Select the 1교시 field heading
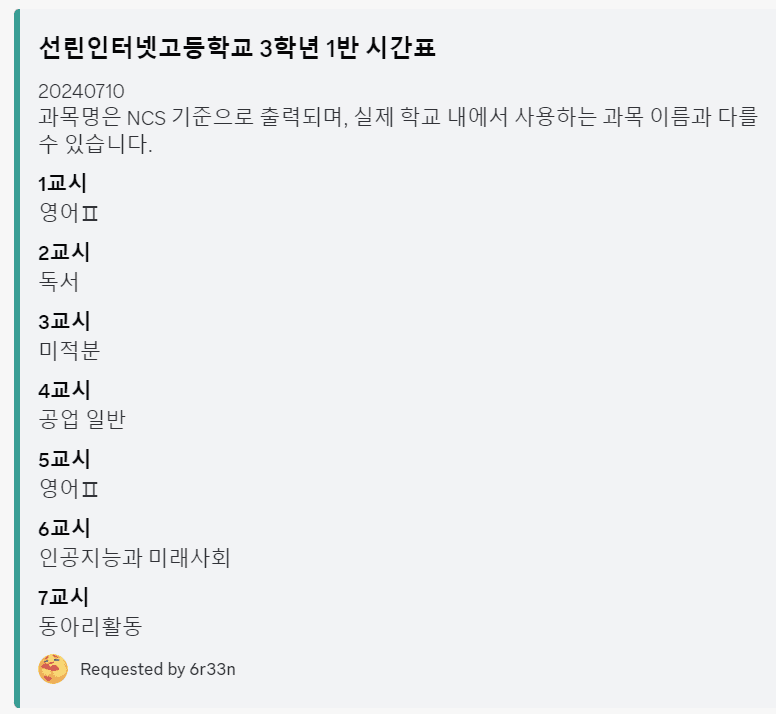Screen dimensions: 776x716 click(63, 183)
